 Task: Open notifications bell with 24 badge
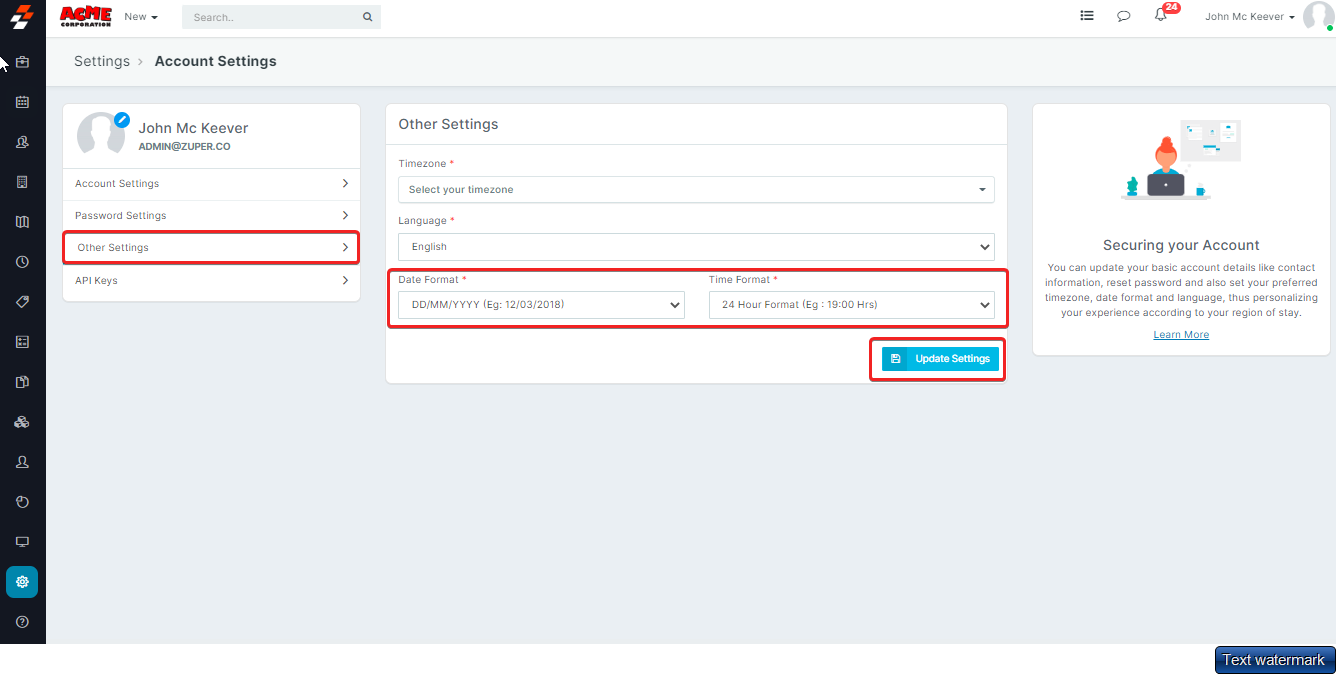coord(1161,16)
